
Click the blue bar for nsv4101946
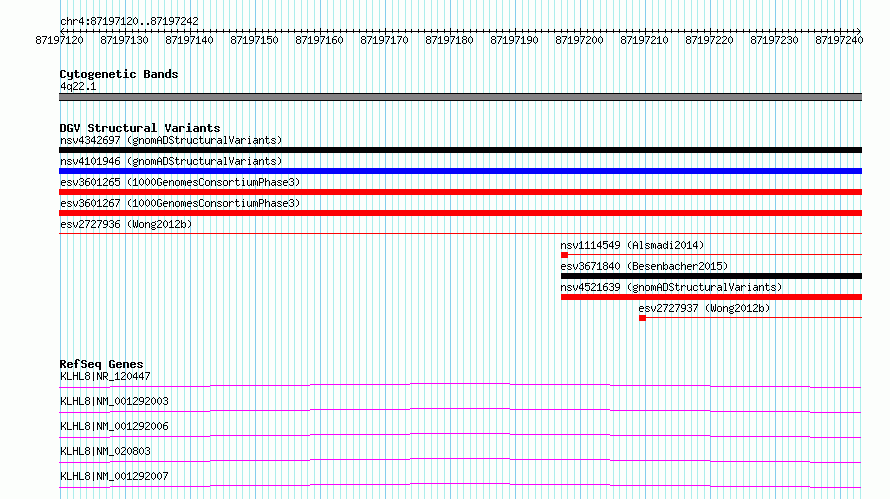(460, 171)
